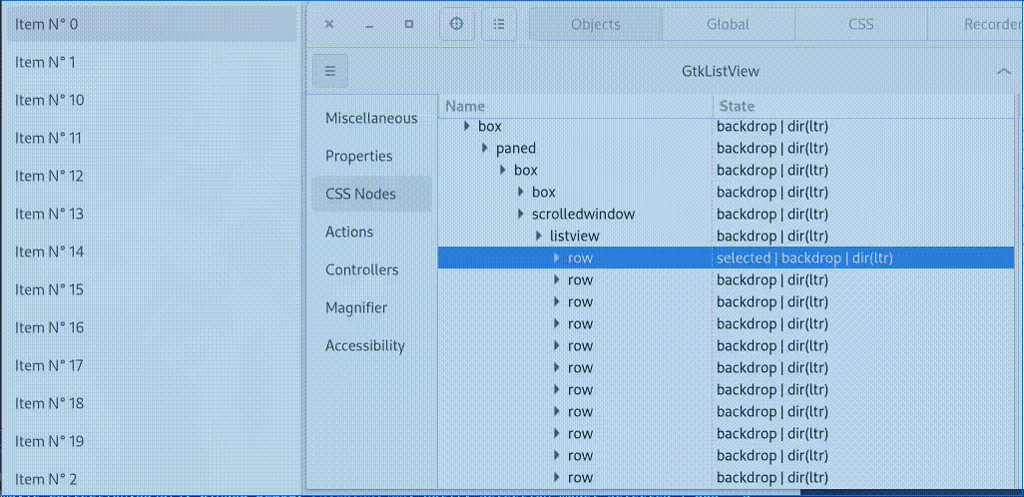Activate the widget picker crosshair icon

(x=457, y=24)
